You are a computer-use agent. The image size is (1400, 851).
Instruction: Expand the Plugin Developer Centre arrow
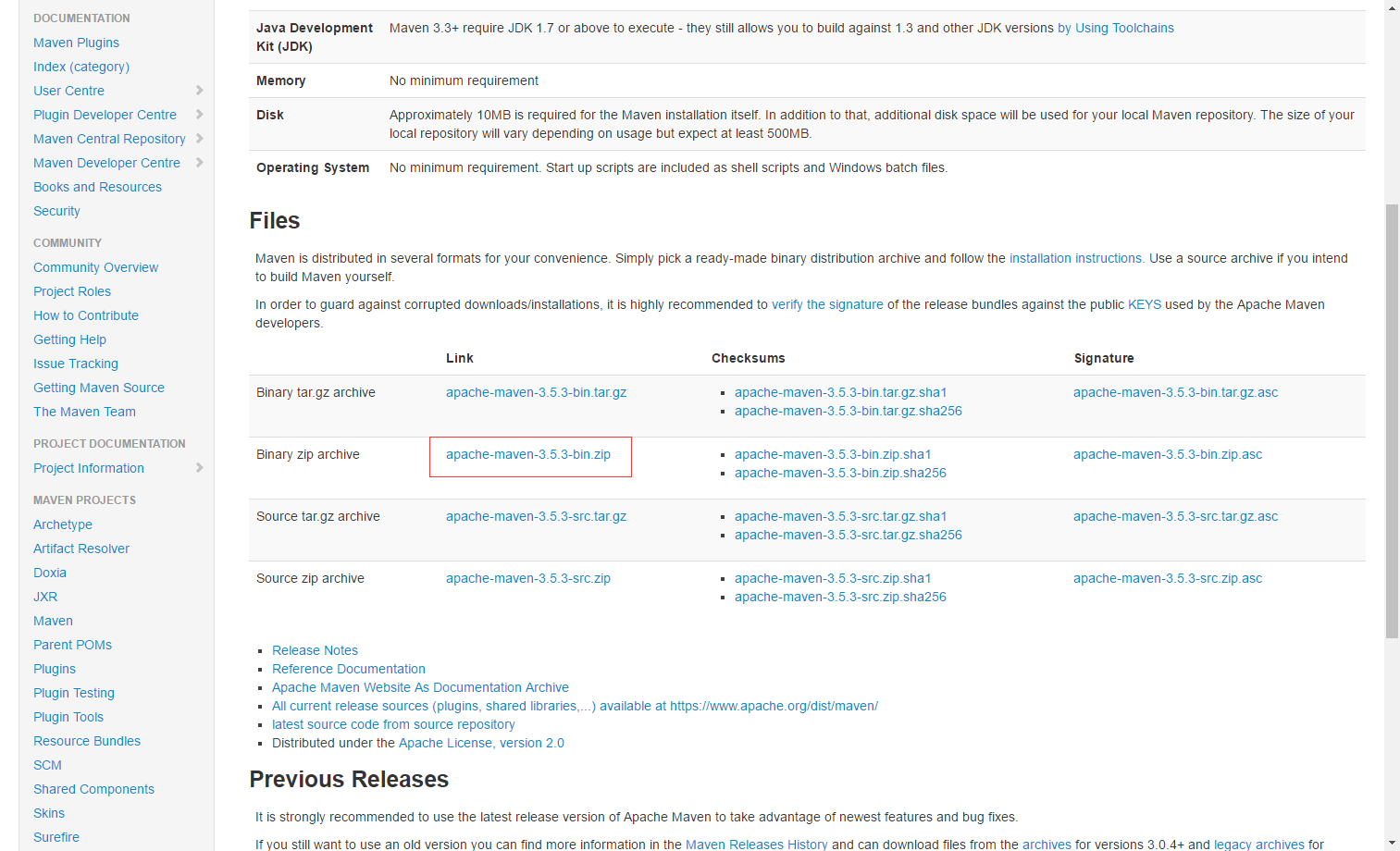(199, 115)
